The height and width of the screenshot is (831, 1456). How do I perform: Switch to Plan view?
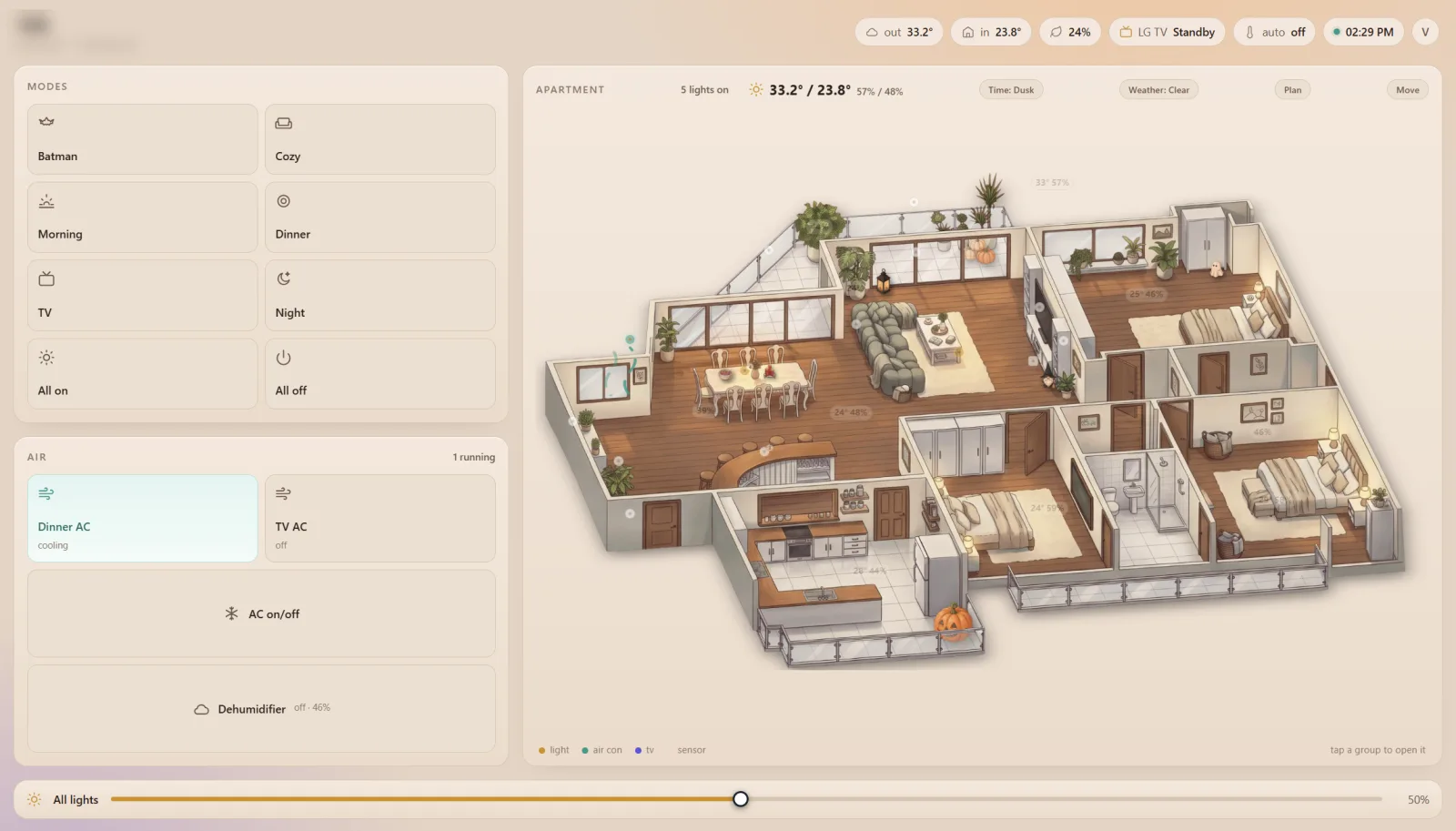pos(1292,90)
